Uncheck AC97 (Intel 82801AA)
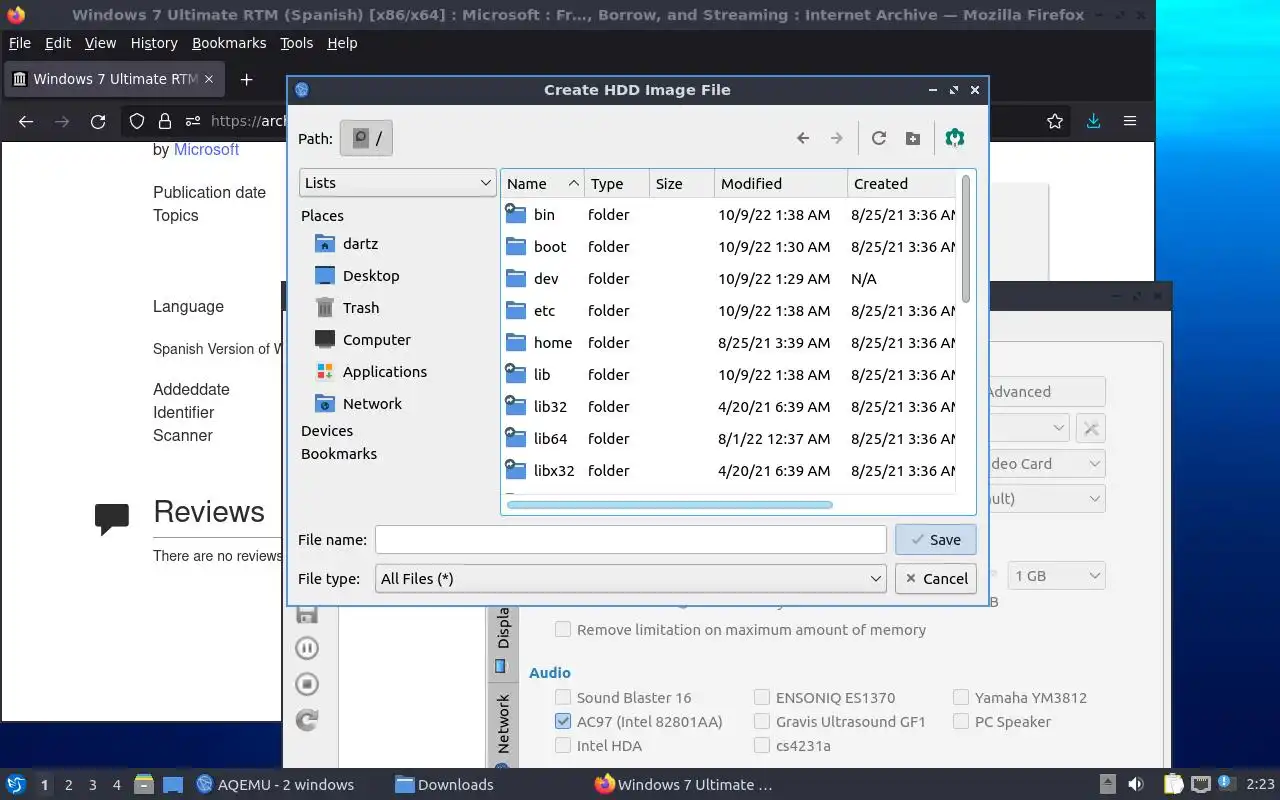 click(563, 721)
